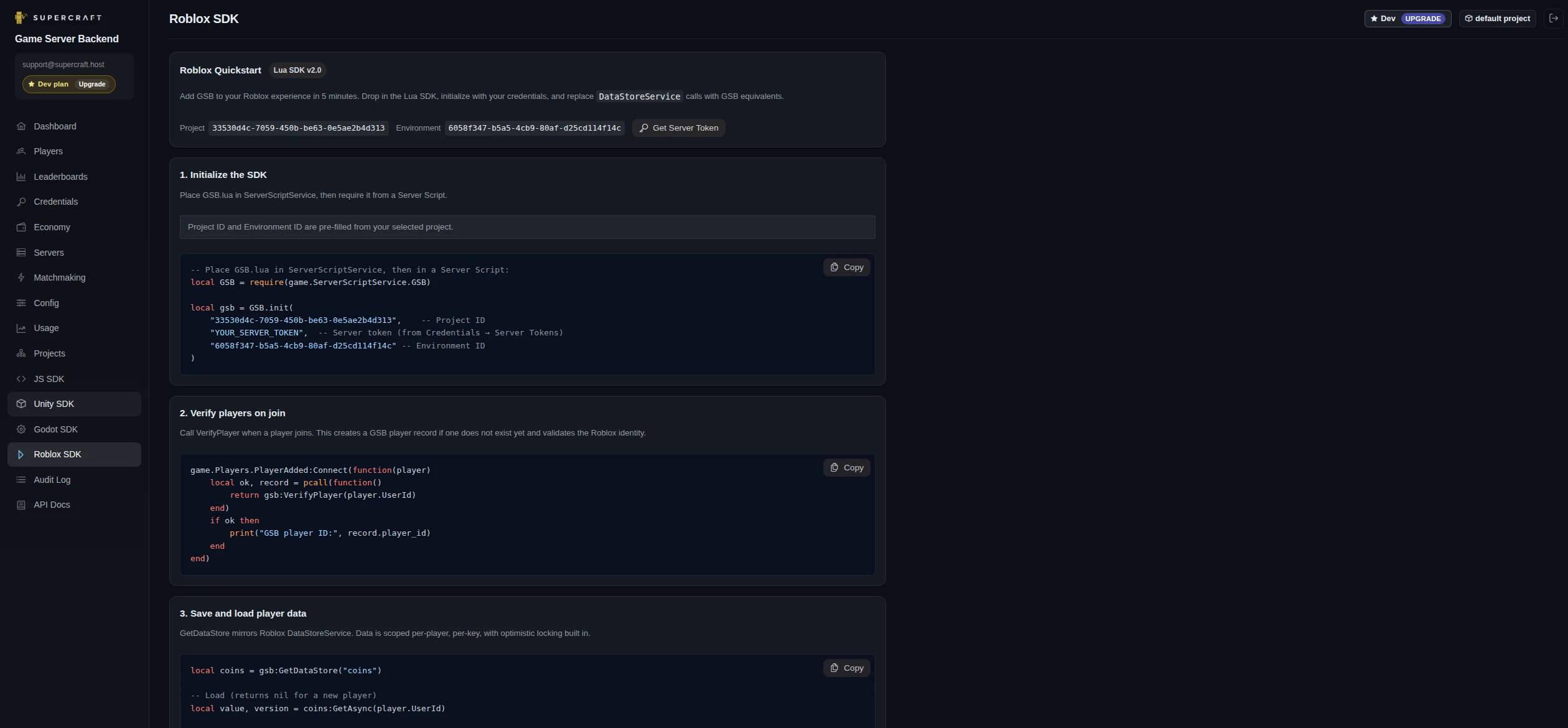This screenshot has height=728, width=1568.
Task: Click the star icon on top bar Dev button
Action: point(1374,19)
